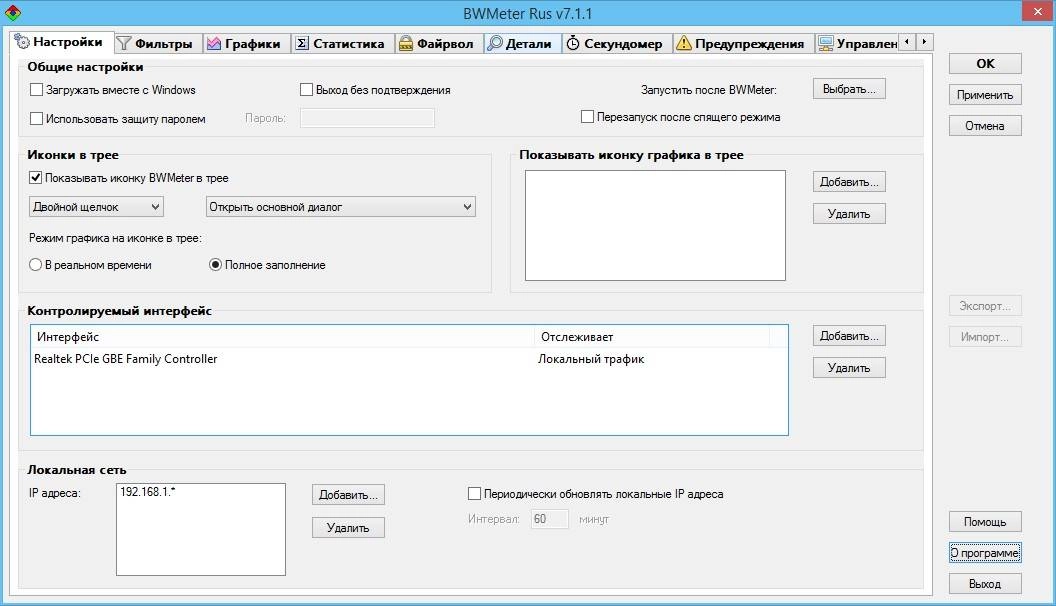Click the Применить button
The height and width of the screenshot is (606, 1056).
[x=985, y=95]
